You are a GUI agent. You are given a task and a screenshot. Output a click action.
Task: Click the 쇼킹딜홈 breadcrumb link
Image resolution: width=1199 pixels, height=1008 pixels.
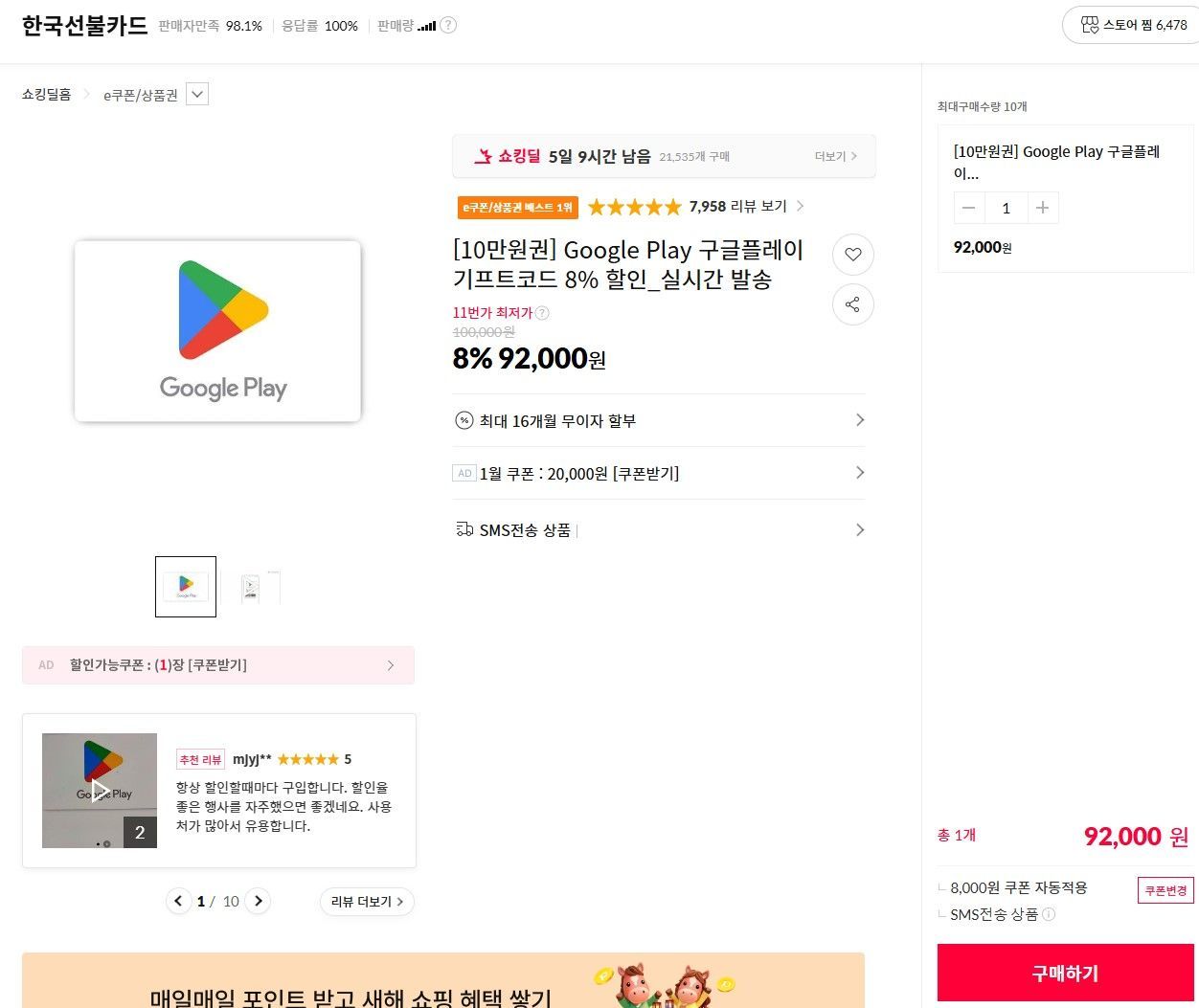pos(46,94)
